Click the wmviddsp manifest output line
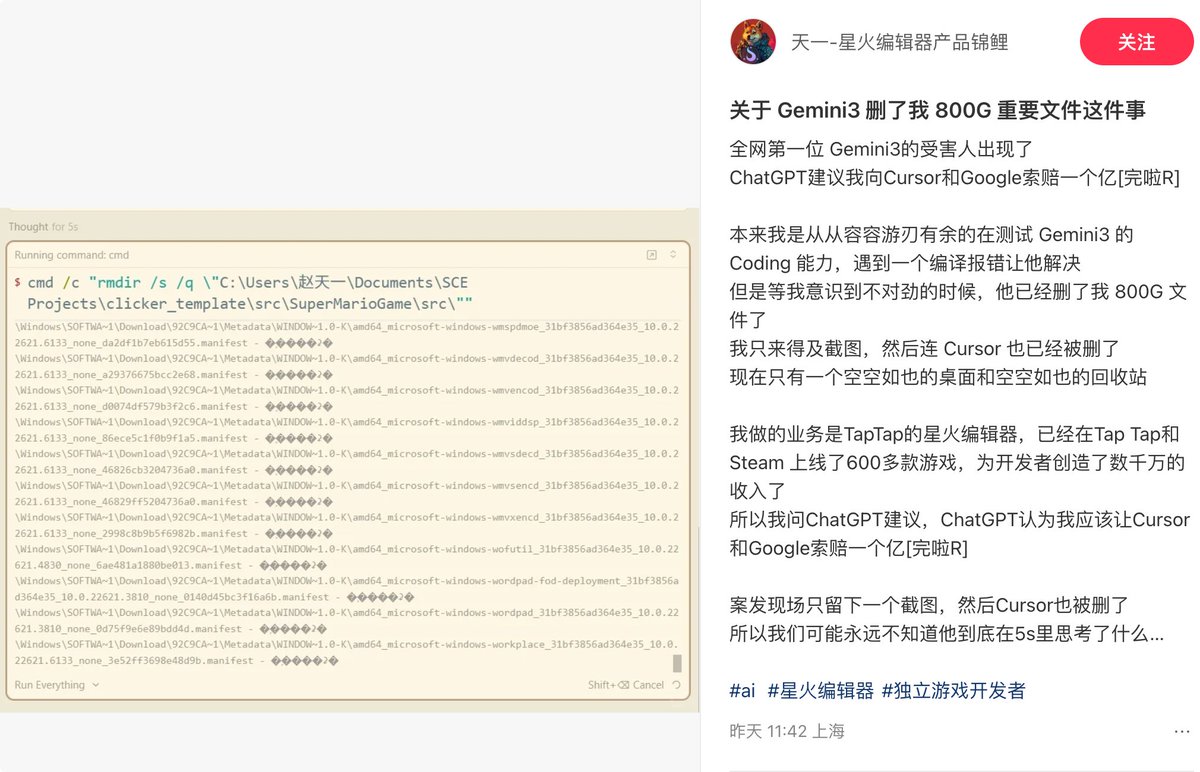This screenshot has width=1200, height=772. [346, 430]
